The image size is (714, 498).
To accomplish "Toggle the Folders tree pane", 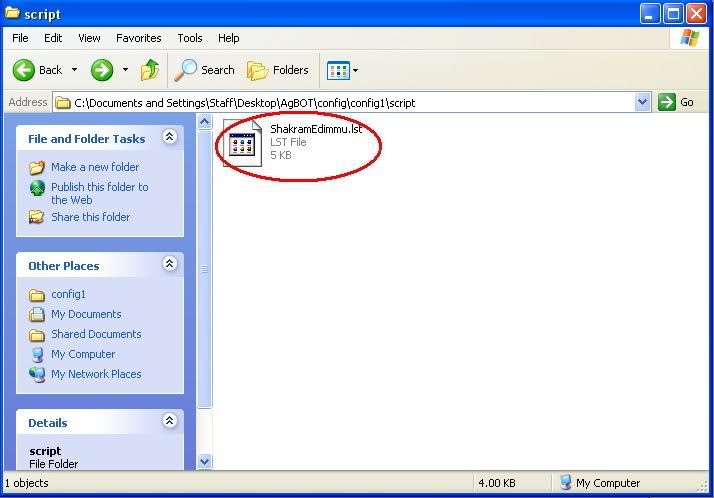I will coord(278,70).
